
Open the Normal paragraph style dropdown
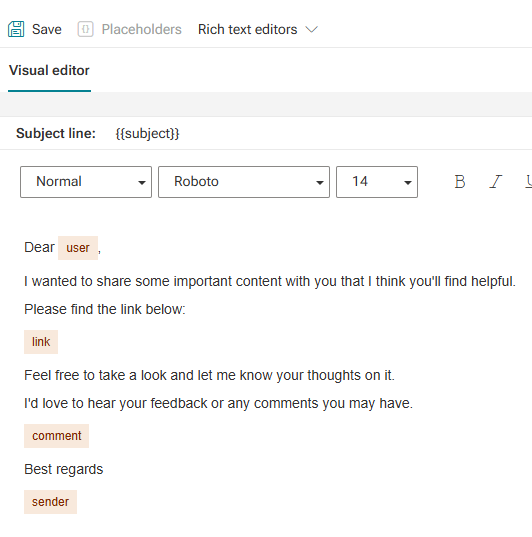coord(86,182)
